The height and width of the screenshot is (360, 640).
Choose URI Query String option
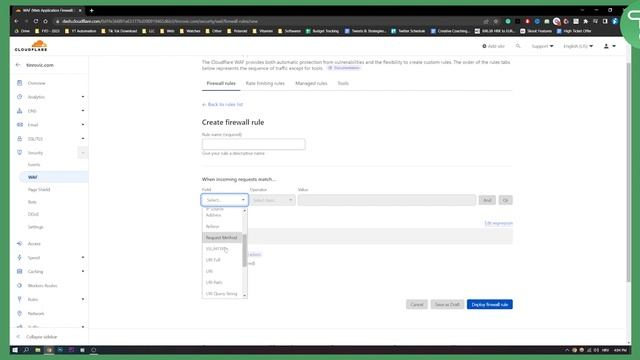click(x=222, y=293)
